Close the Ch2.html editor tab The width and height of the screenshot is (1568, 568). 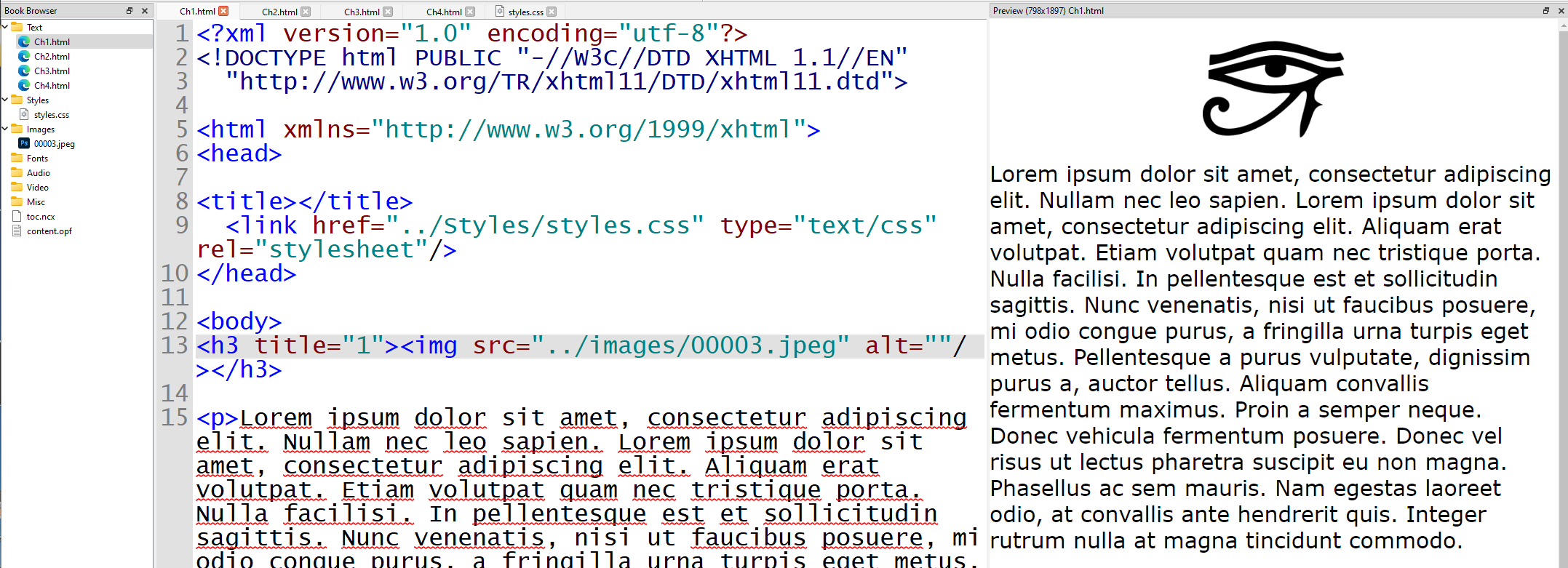tap(306, 12)
